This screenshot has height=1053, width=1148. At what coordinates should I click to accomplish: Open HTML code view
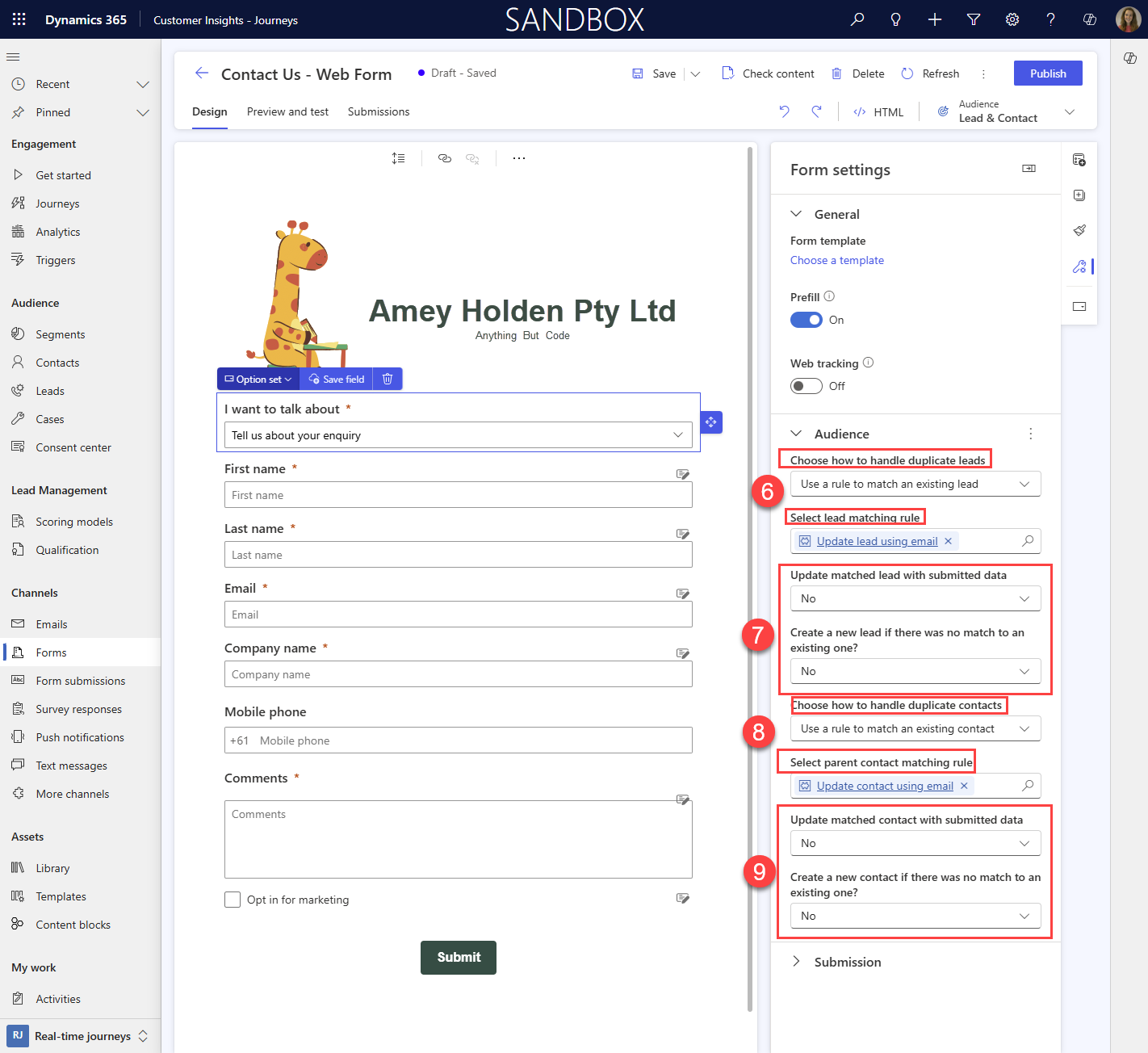[x=878, y=112]
